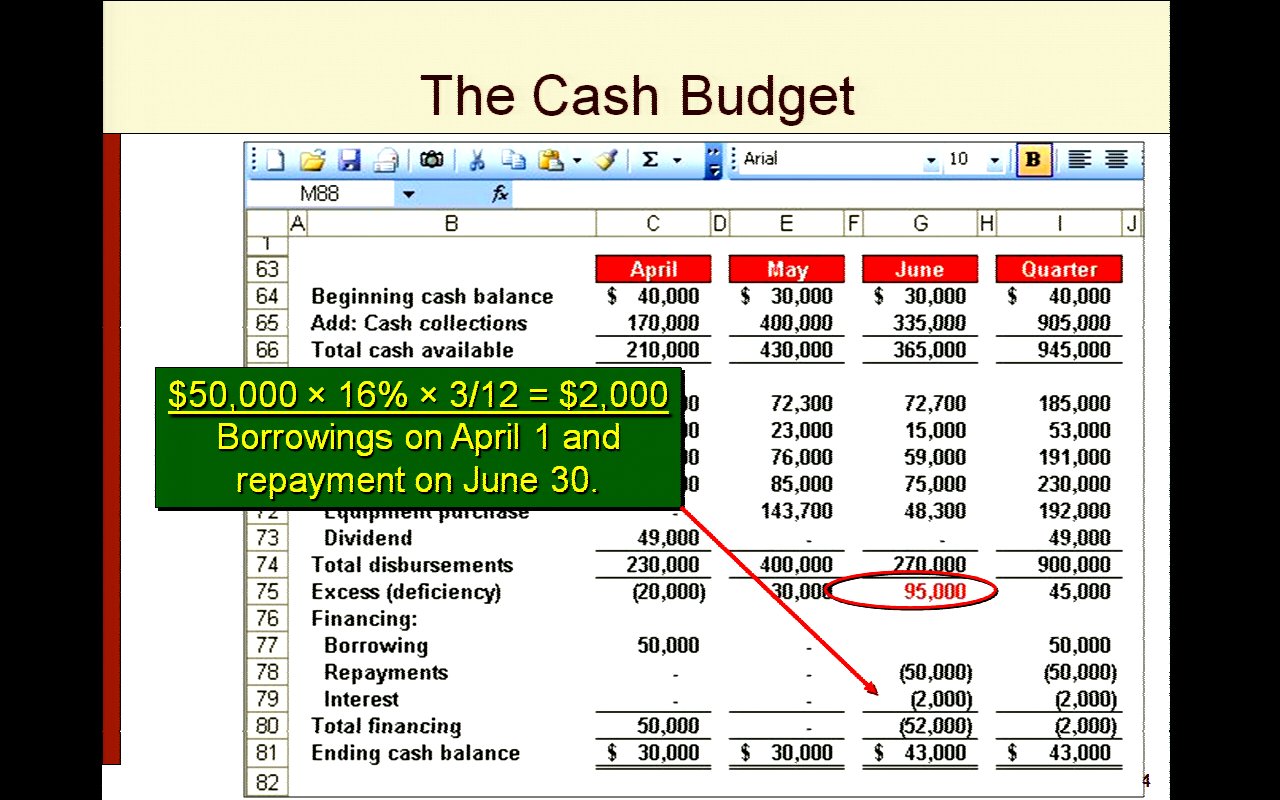The width and height of the screenshot is (1280, 800).
Task: Toggle Bold formatting button
Action: point(1033,160)
